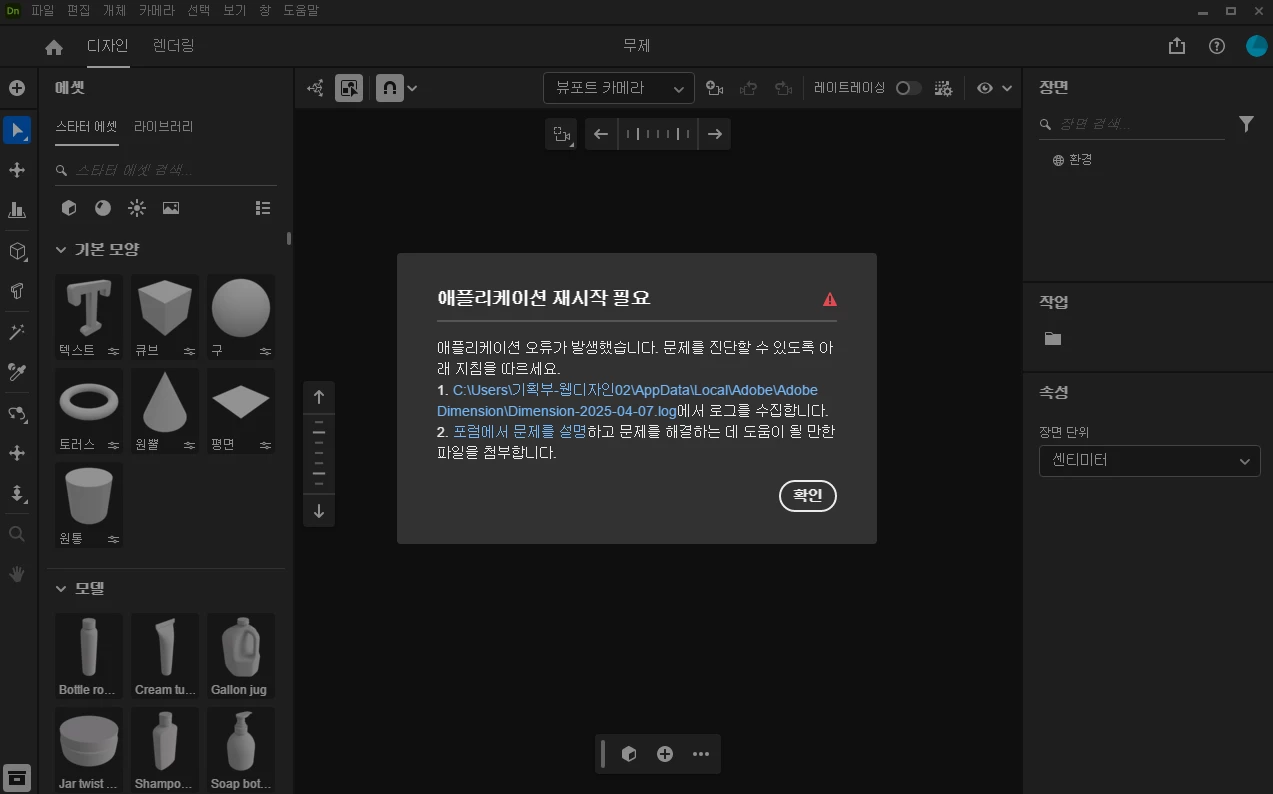Click the camera bookmark icon
The image size is (1273, 794).
(x=714, y=88)
